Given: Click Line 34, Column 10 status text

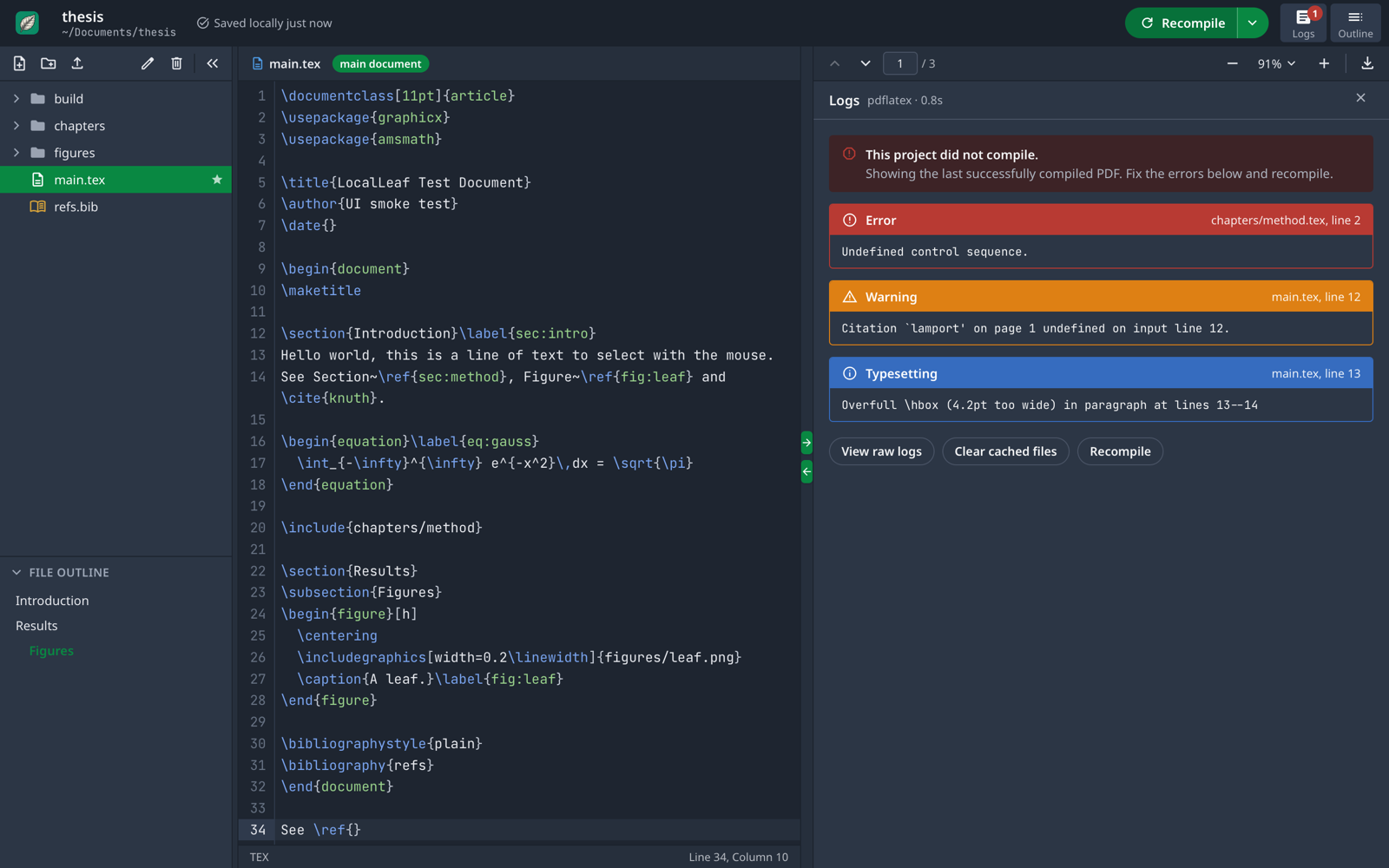Looking at the screenshot, I should click(739, 857).
